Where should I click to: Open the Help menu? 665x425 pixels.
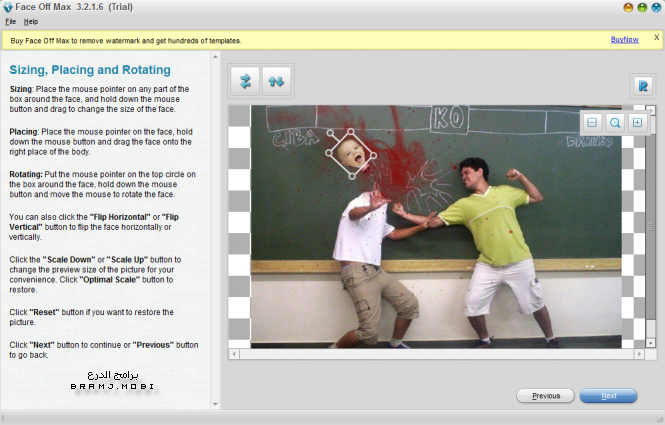31,21
